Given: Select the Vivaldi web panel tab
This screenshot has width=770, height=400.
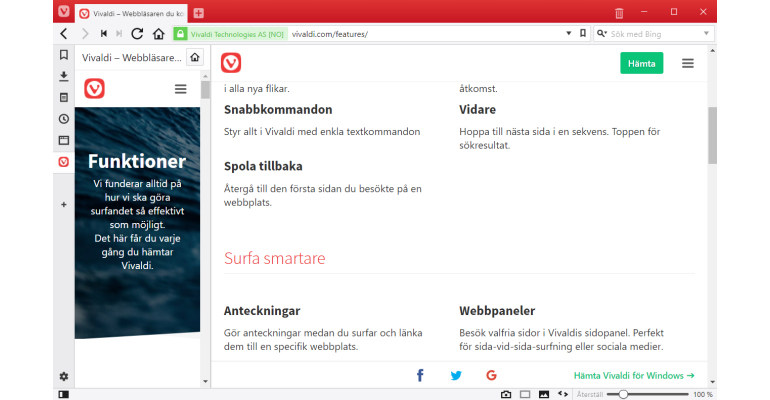Looking at the screenshot, I should click(x=64, y=162).
